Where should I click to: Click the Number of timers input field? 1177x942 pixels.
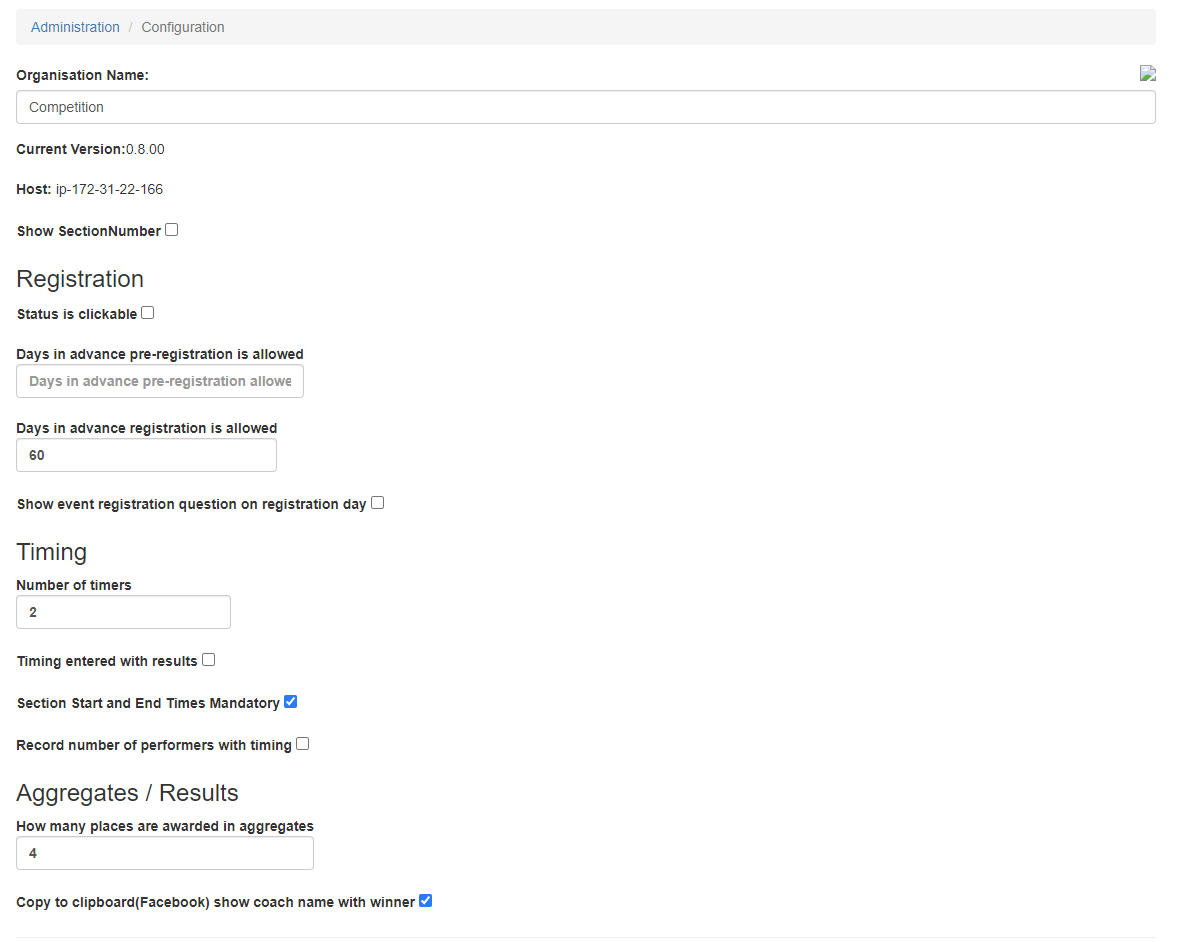pos(123,612)
